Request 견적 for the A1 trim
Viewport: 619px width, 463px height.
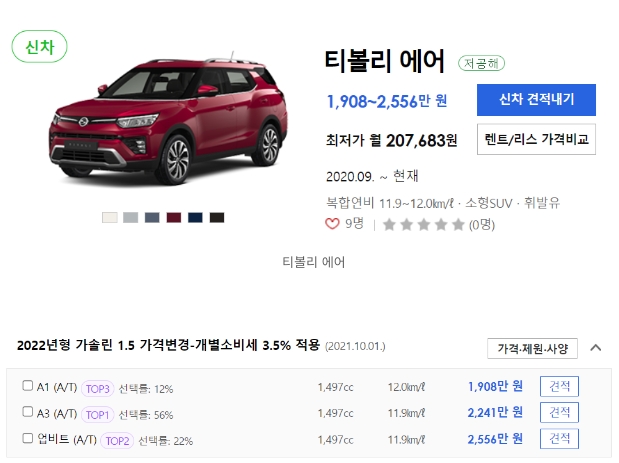point(559,386)
